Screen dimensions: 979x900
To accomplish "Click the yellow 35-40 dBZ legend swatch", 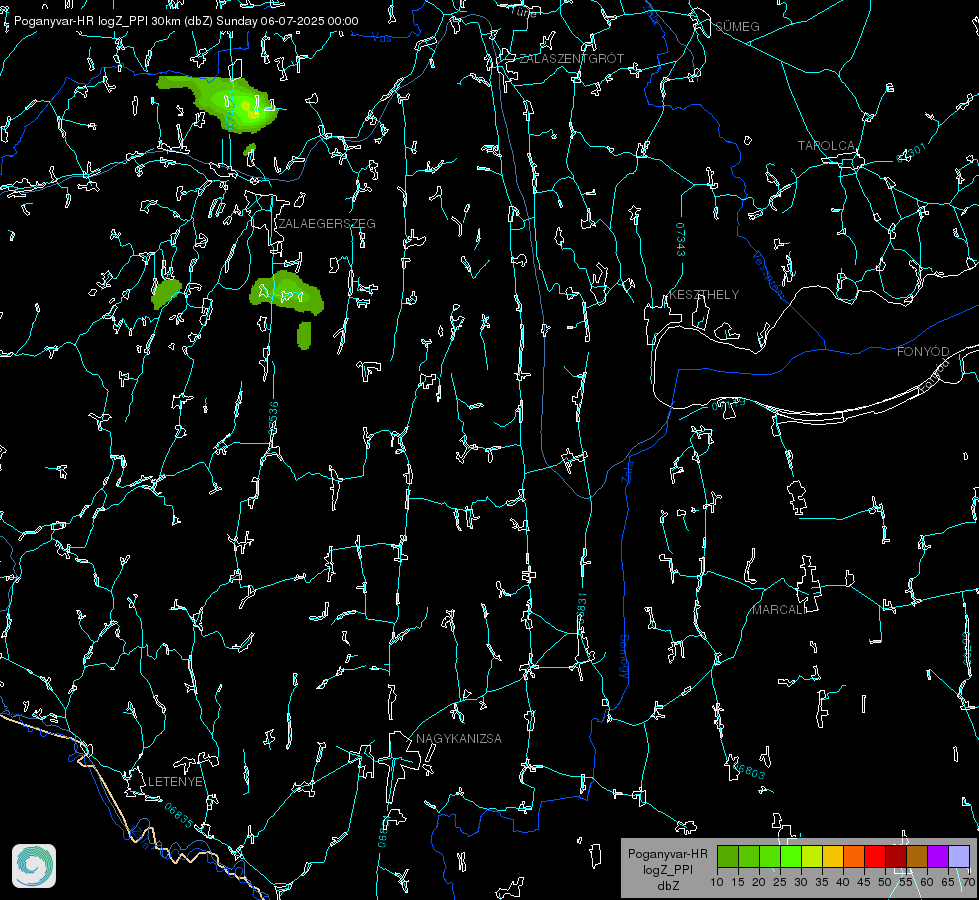I will click(833, 856).
